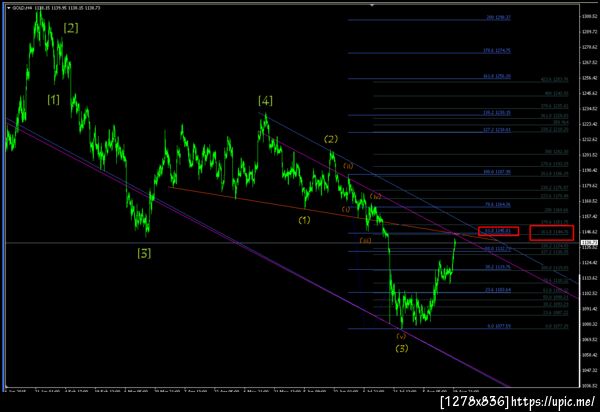Click the chart shift marker on top edge
The image size is (600, 412).
coord(371,5)
